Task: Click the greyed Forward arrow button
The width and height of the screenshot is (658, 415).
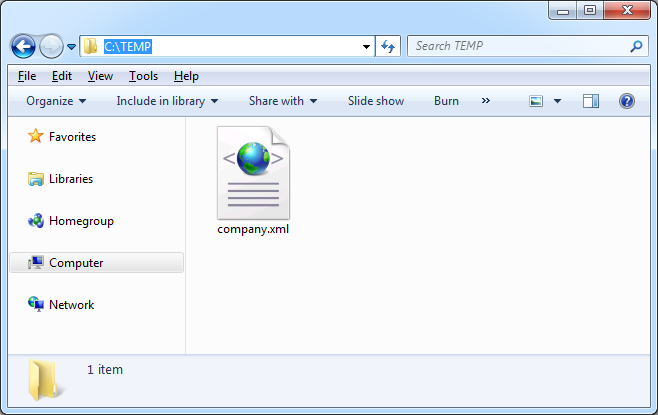Action: pyautogui.click(x=51, y=46)
